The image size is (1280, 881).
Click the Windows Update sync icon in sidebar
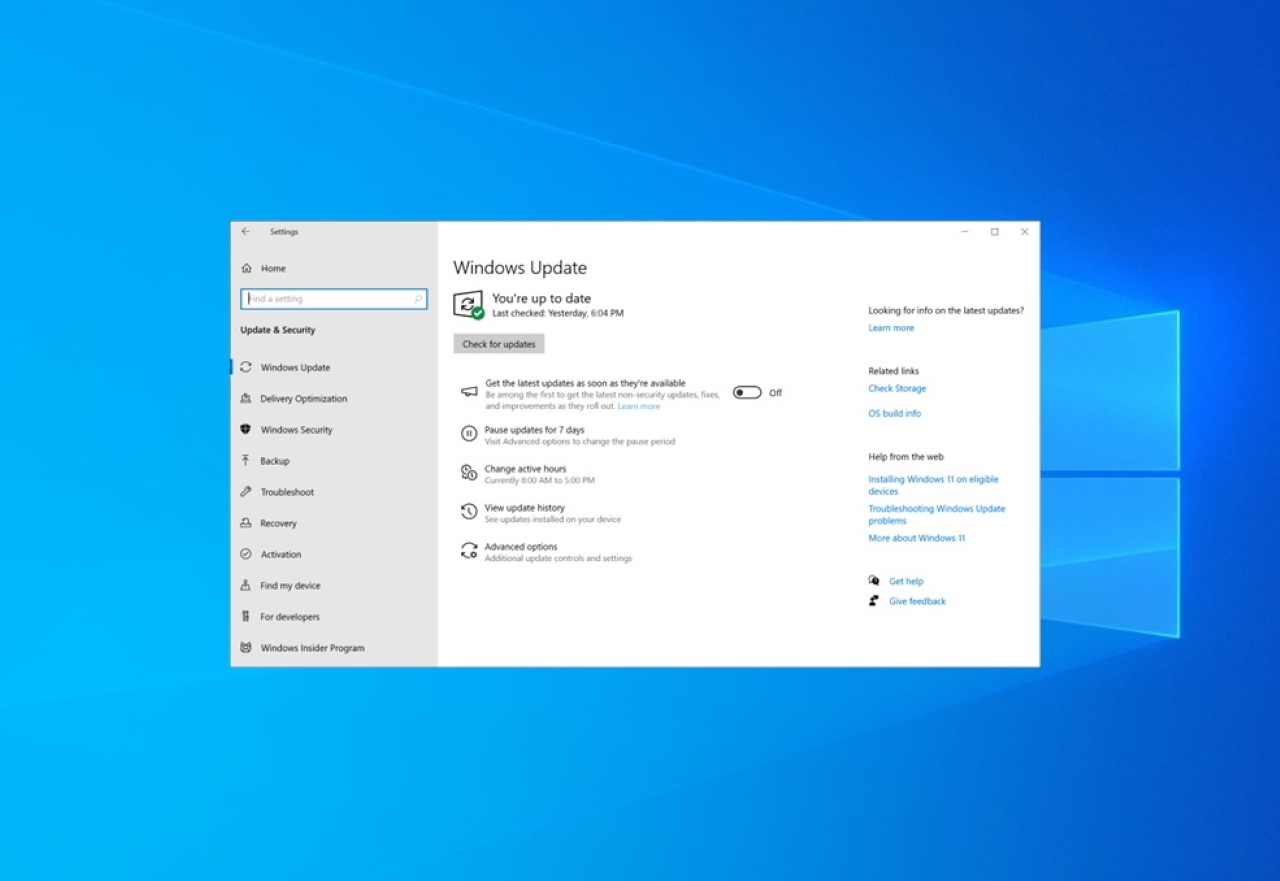point(246,367)
